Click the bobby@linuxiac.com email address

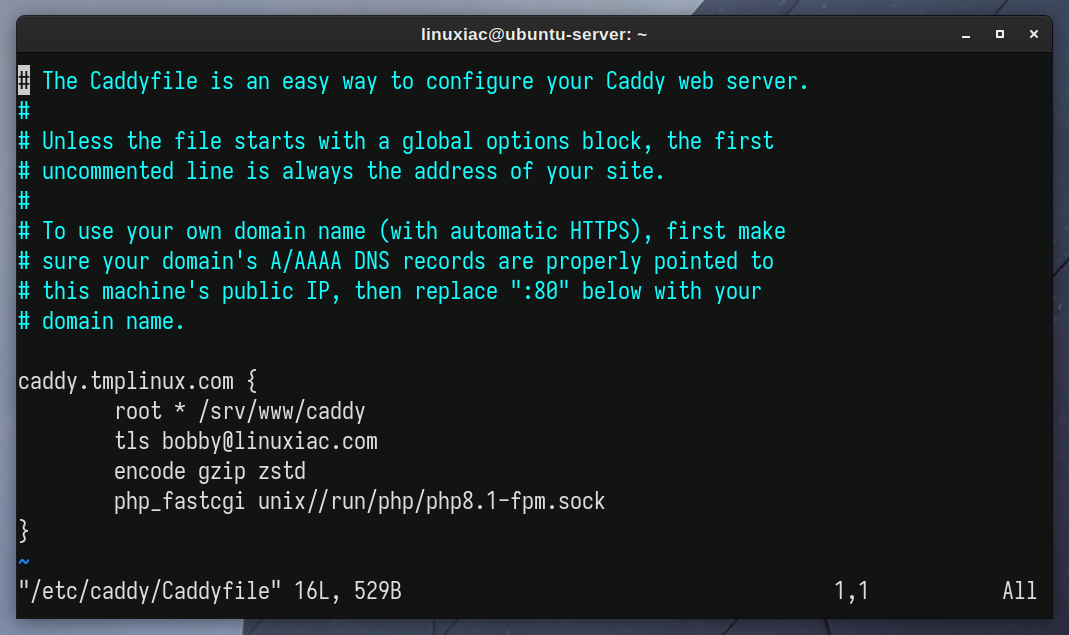[269, 441]
